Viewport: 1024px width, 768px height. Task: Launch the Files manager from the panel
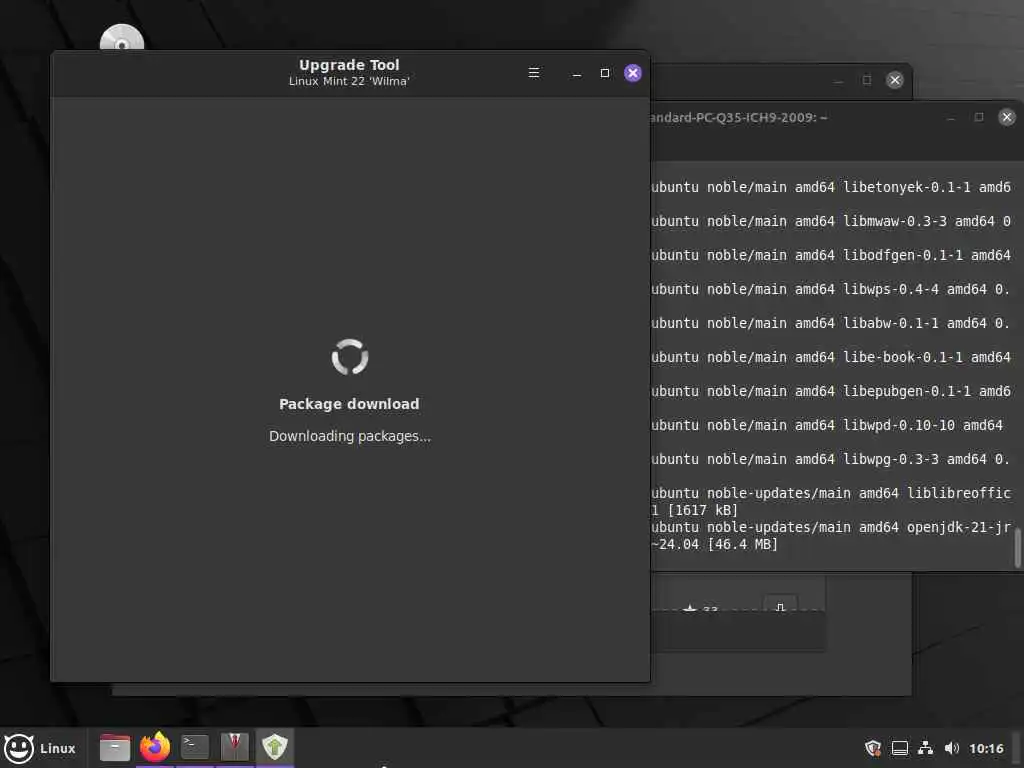115,747
